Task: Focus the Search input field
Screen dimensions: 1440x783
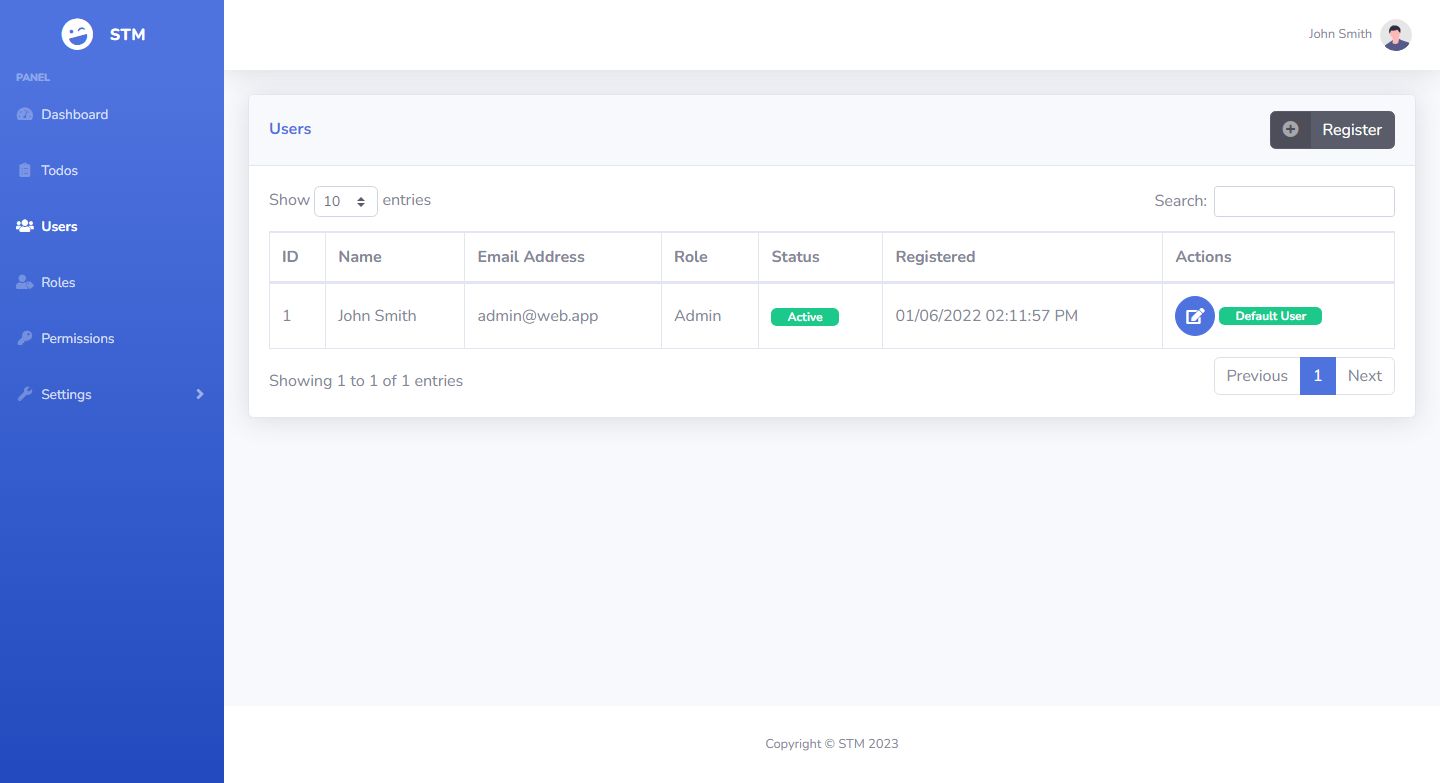Action: tap(1303, 201)
